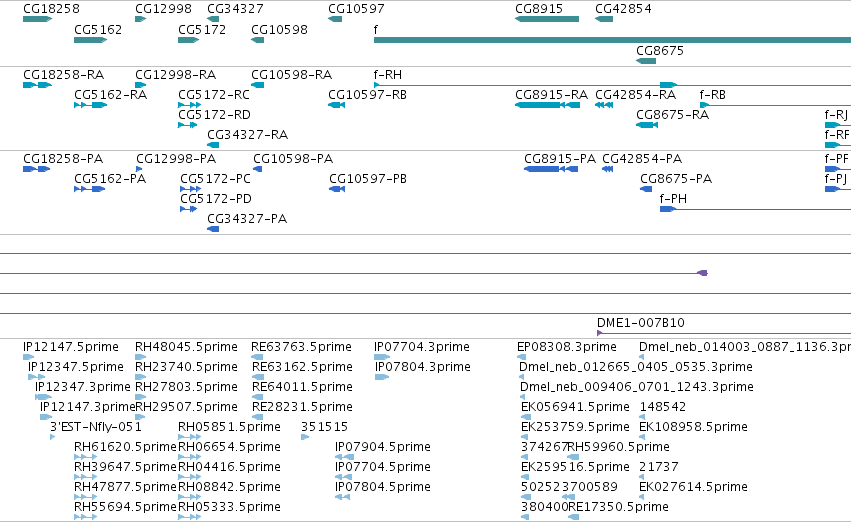Click the CG34327 gene label

236,9
